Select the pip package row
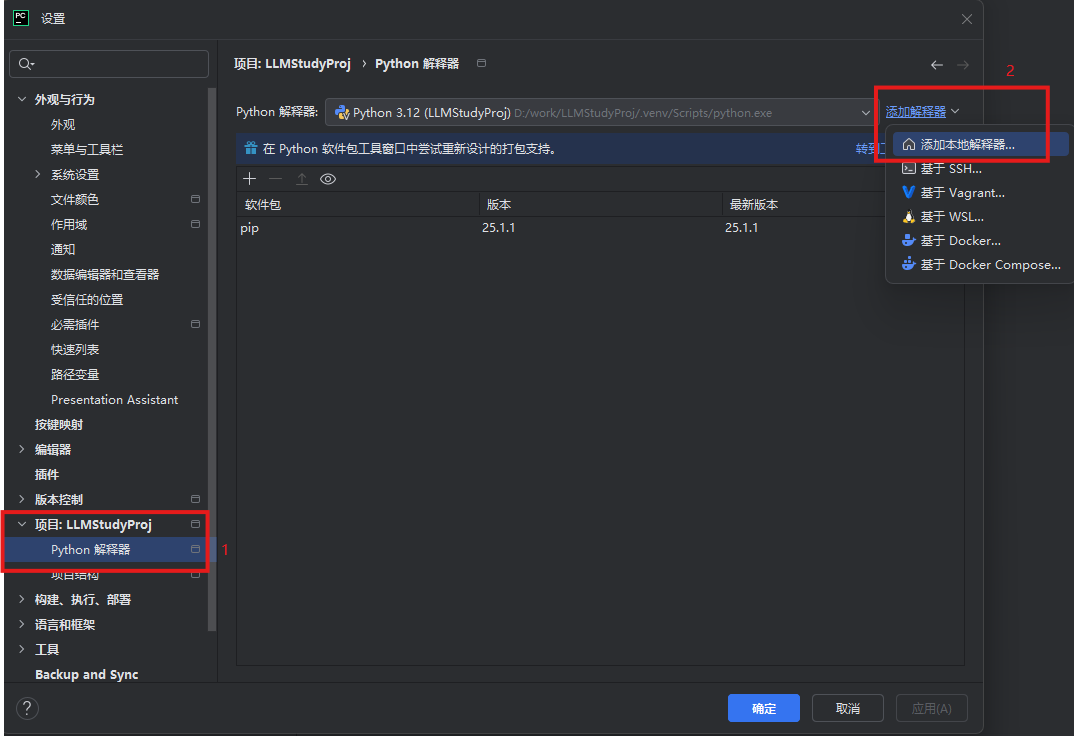The image size is (1074, 736). (x=600, y=228)
